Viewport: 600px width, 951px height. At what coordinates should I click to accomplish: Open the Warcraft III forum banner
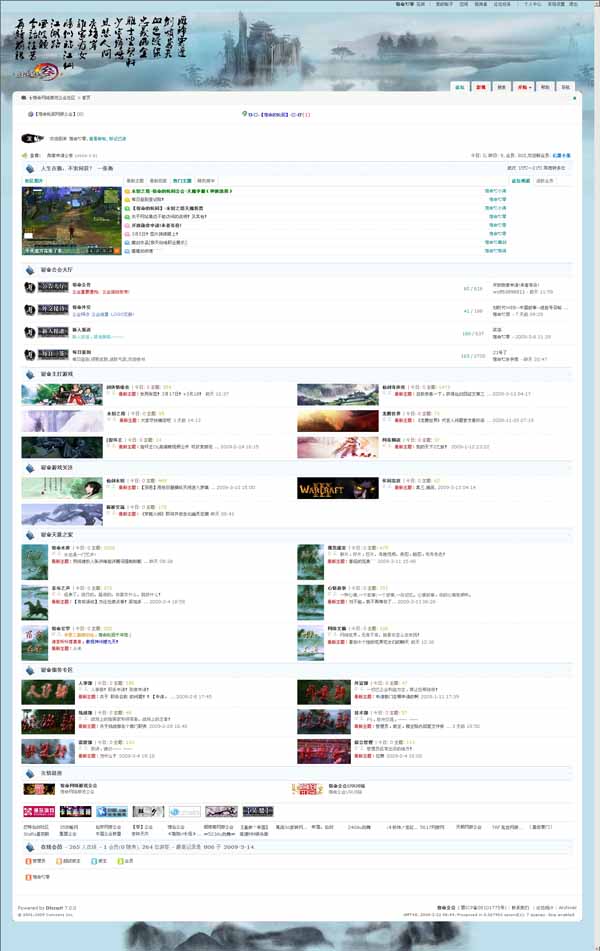337,488
